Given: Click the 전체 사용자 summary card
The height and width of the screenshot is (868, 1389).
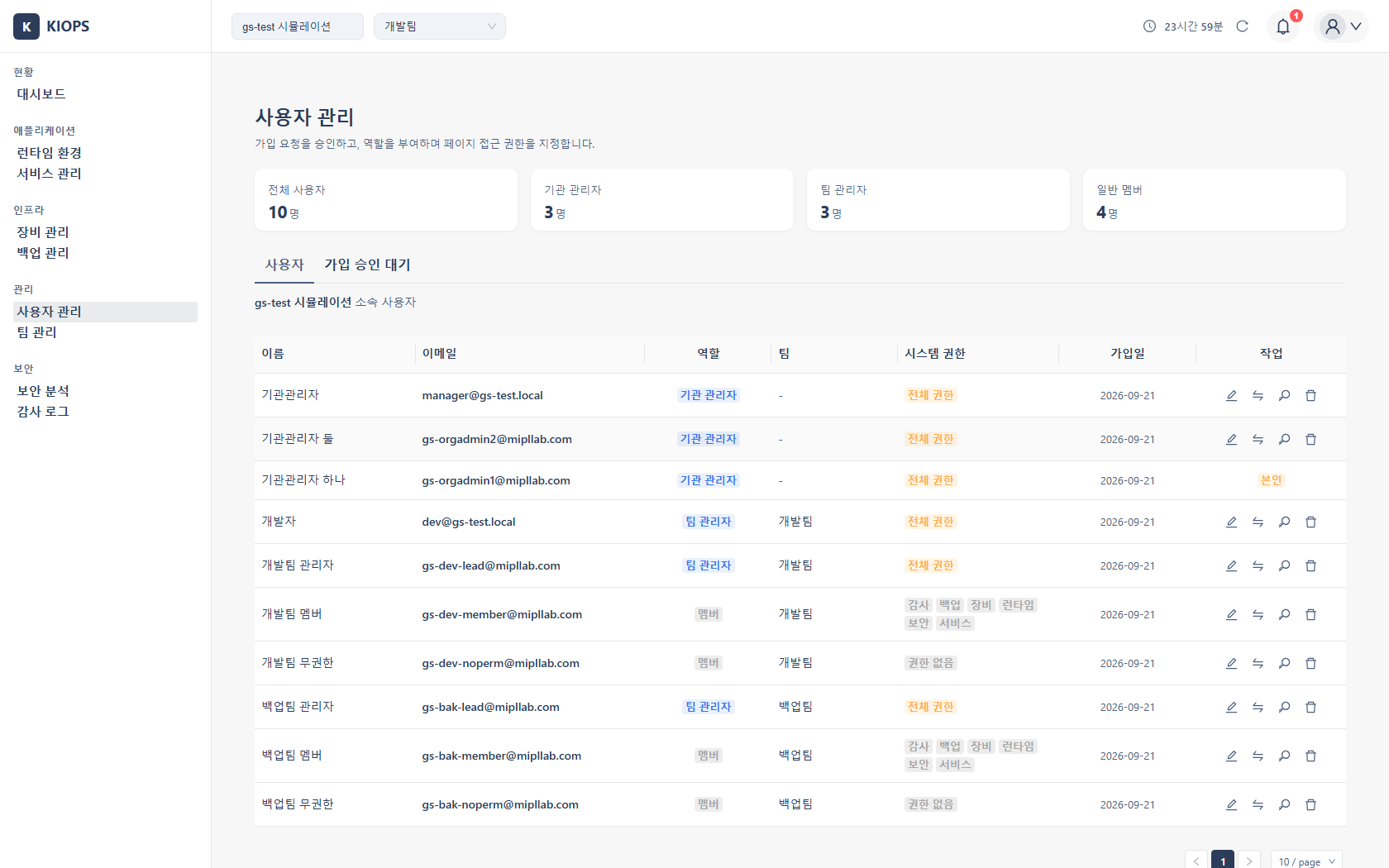Looking at the screenshot, I should pyautogui.click(x=386, y=200).
